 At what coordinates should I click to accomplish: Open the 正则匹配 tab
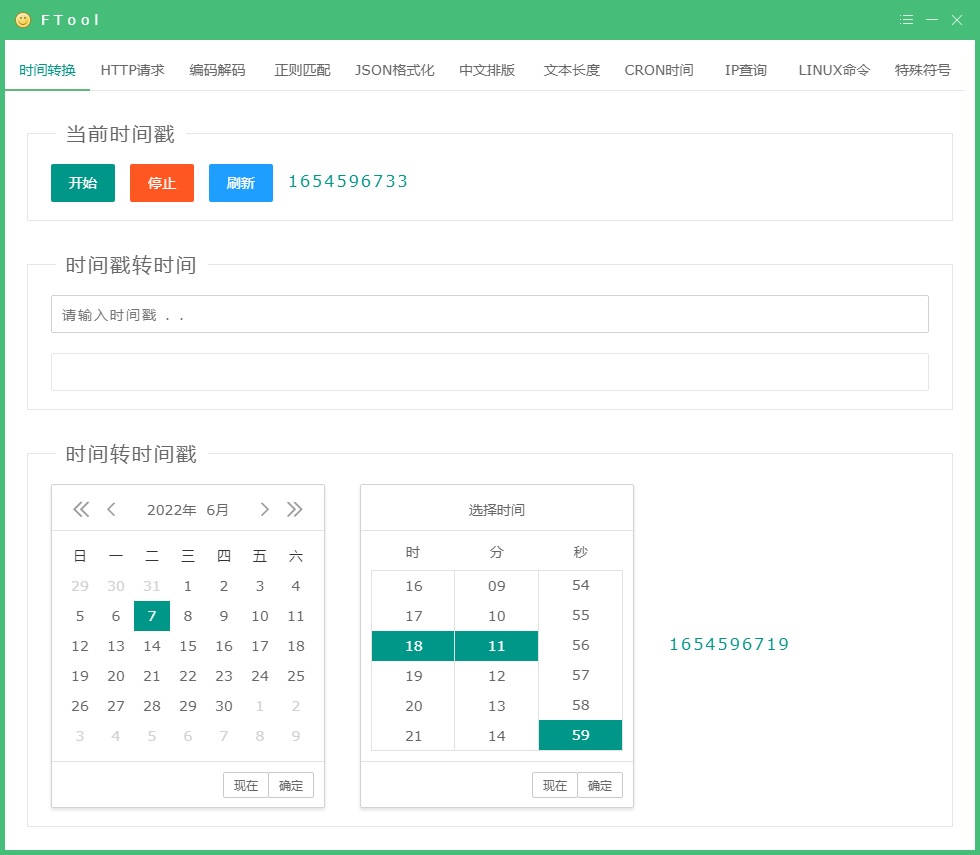[x=301, y=70]
